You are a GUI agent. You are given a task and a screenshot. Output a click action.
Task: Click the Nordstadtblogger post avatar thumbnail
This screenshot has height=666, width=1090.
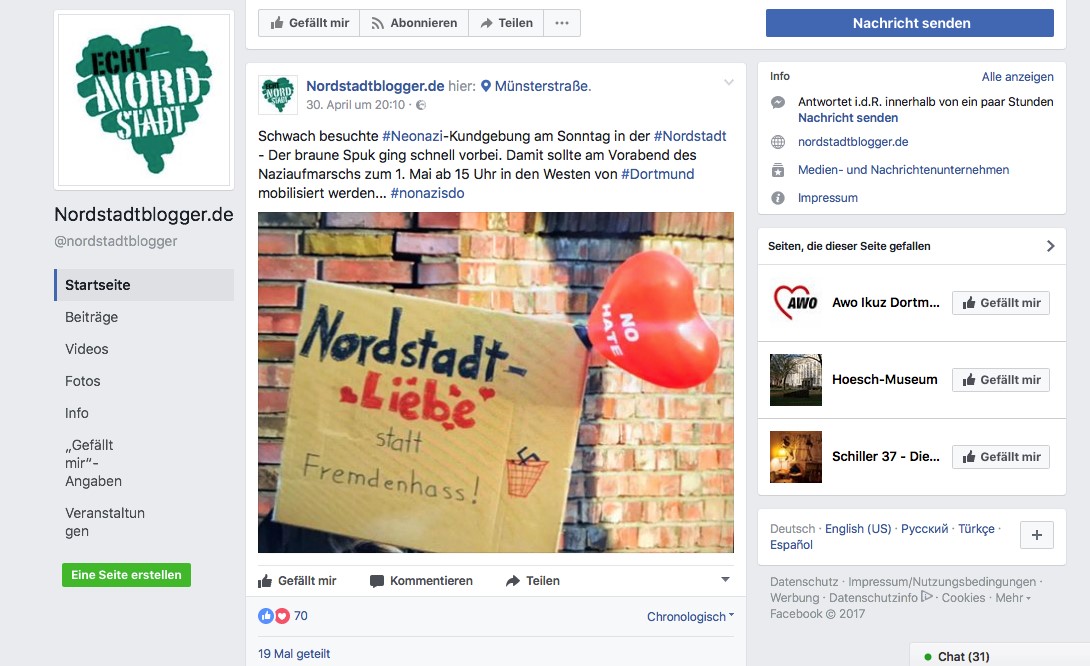tap(278, 95)
